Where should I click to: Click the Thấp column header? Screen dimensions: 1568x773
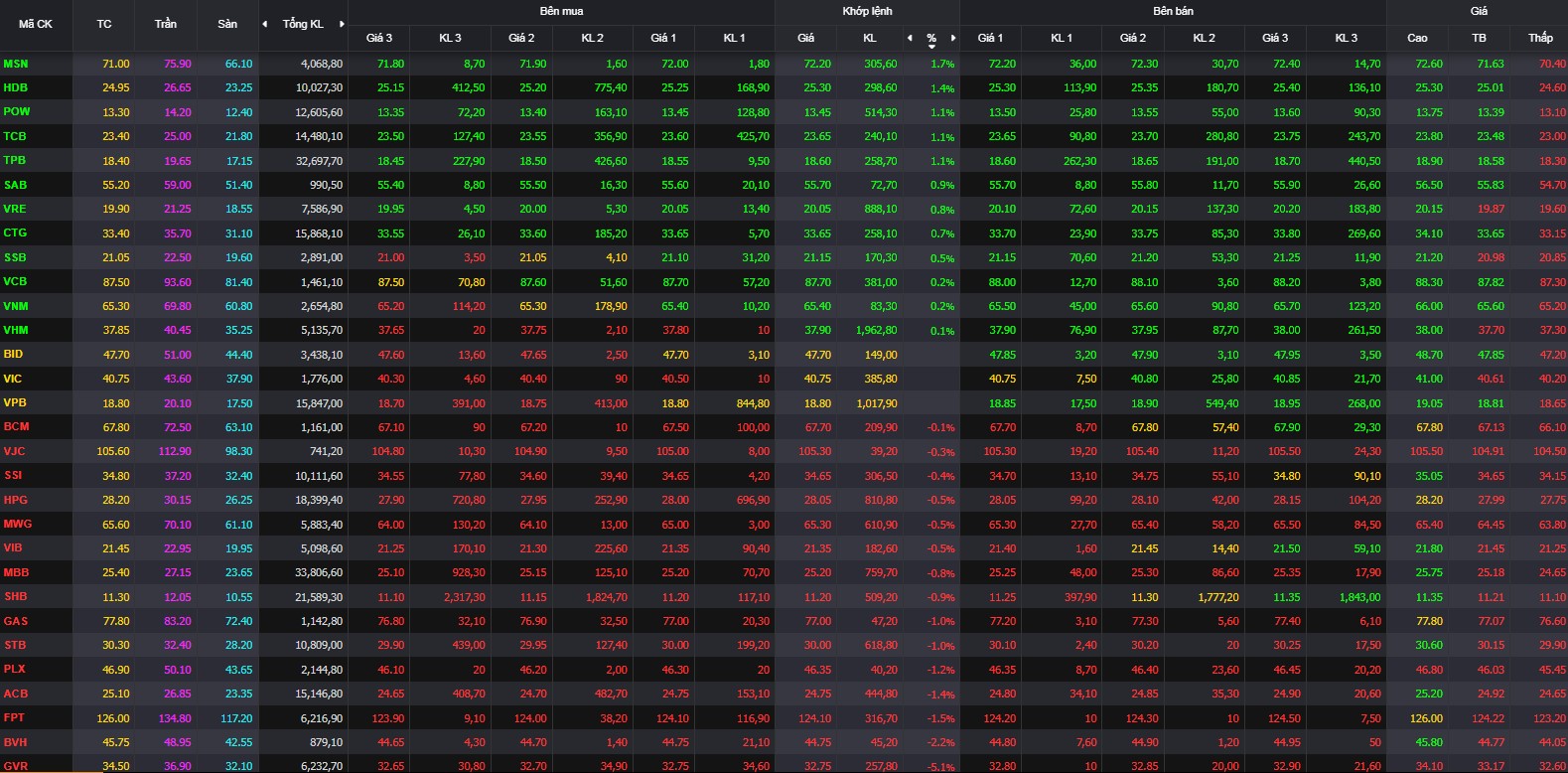[x=1540, y=38]
